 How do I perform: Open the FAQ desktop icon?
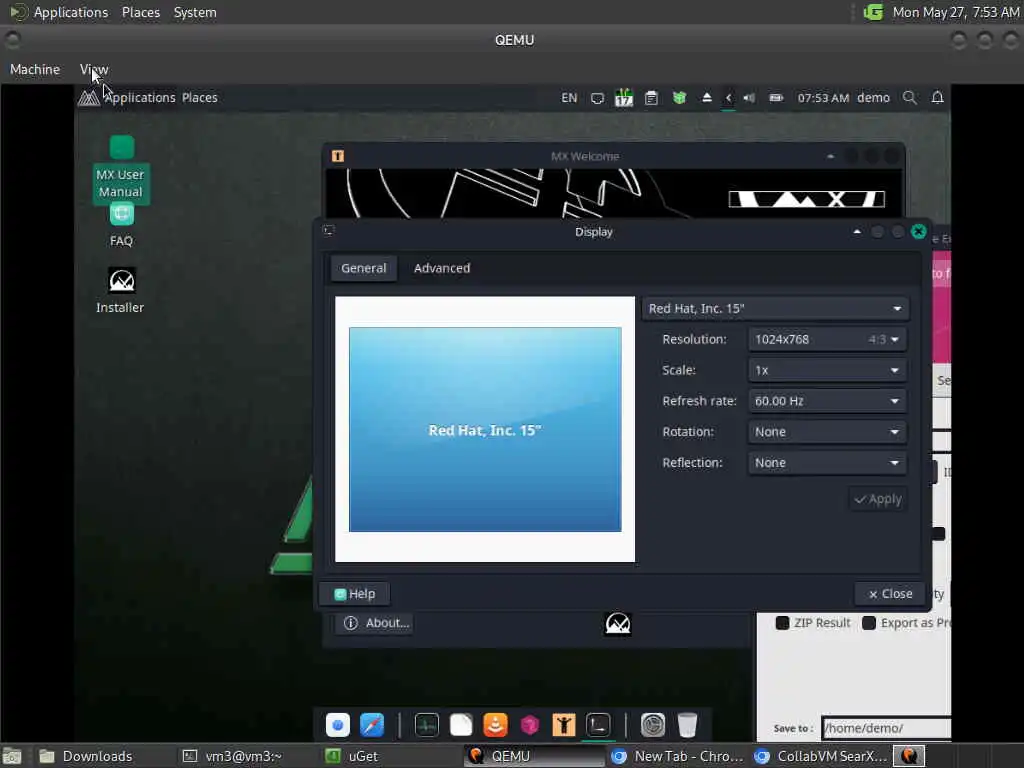(x=121, y=225)
